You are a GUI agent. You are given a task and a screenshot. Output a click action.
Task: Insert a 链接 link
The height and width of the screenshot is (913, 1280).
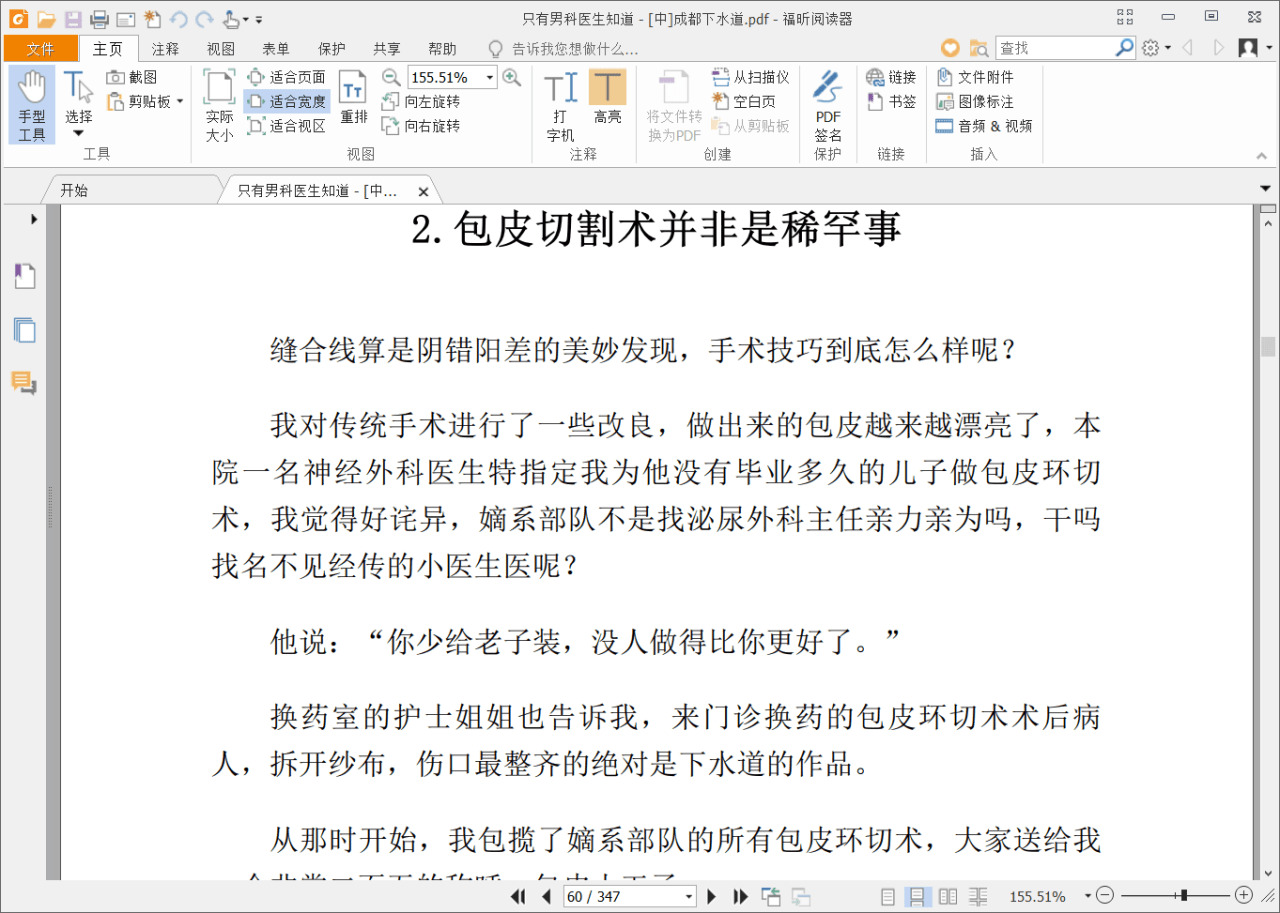coord(891,77)
